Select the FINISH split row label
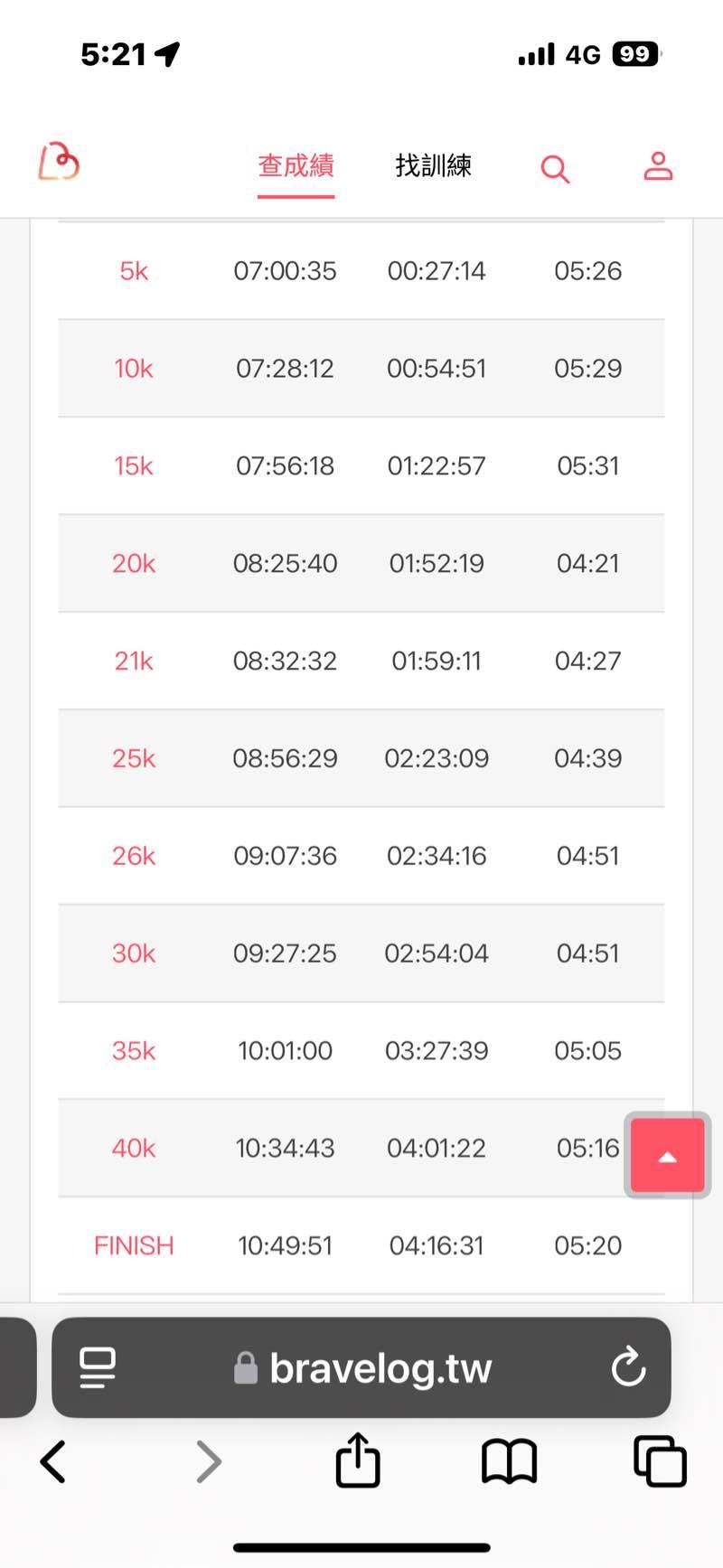723x1568 pixels. (x=134, y=1245)
